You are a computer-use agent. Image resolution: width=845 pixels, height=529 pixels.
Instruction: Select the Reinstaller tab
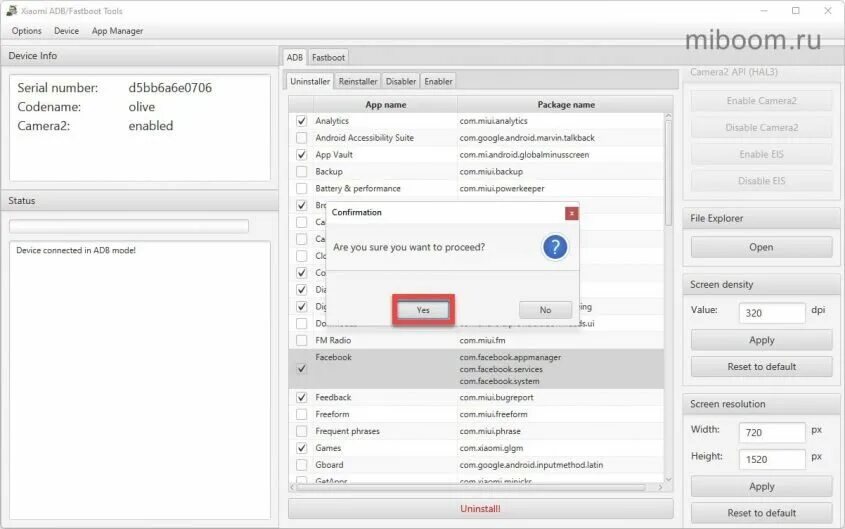pyautogui.click(x=358, y=81)
